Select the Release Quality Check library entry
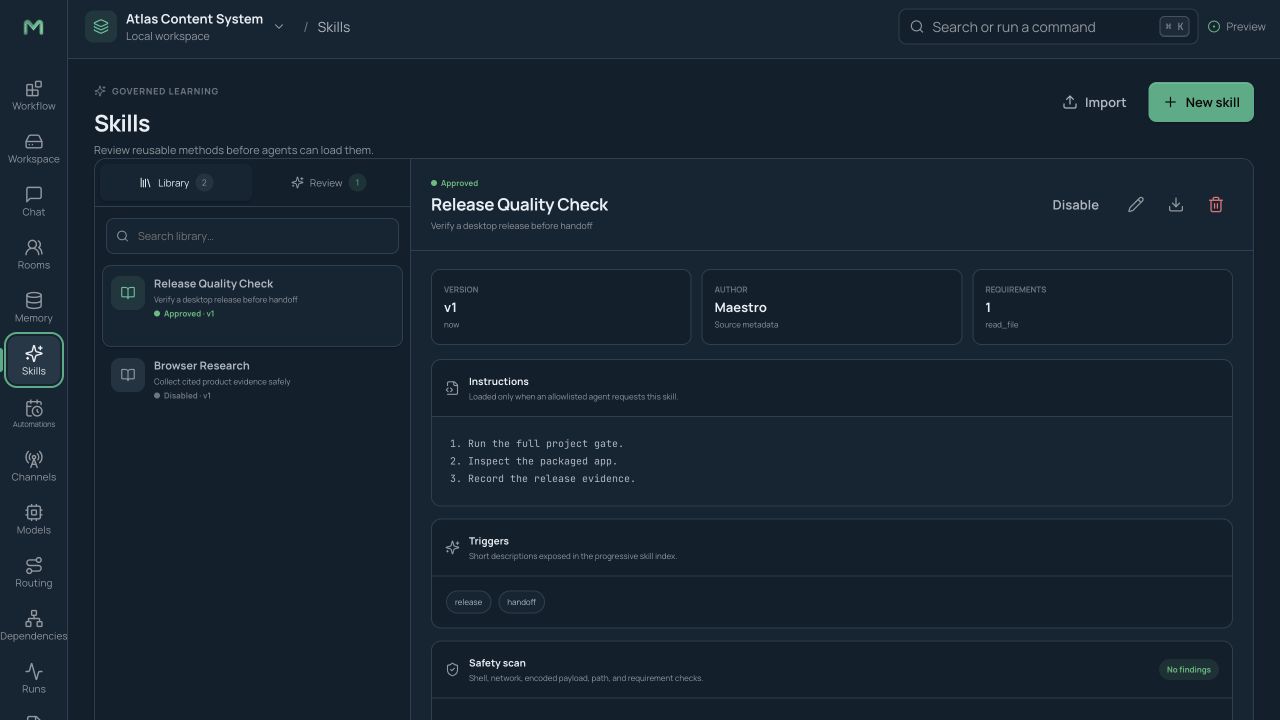1280x720 pixels. click(x=252, y=306)
